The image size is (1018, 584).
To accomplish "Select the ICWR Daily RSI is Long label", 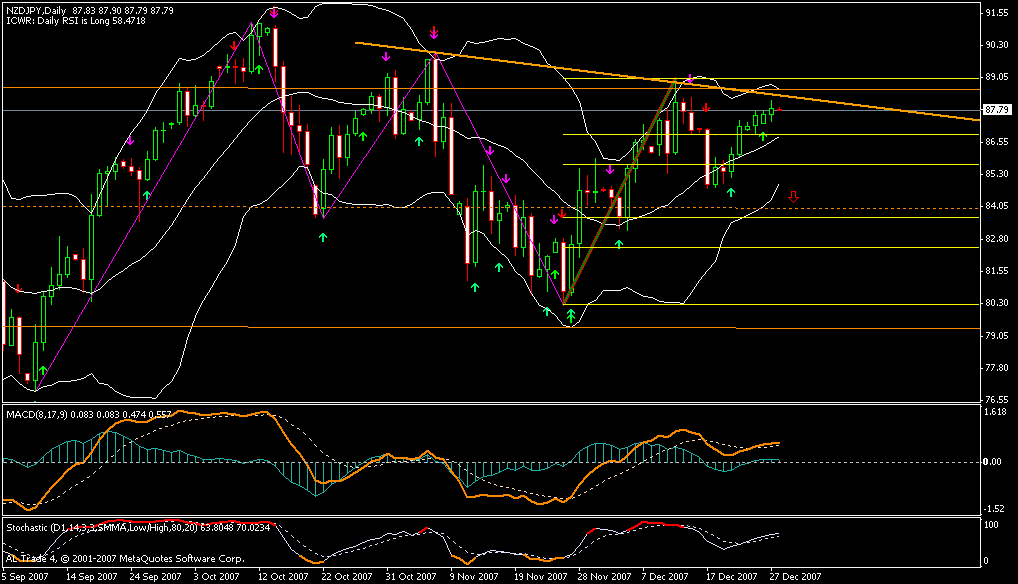I will (76, 21).
